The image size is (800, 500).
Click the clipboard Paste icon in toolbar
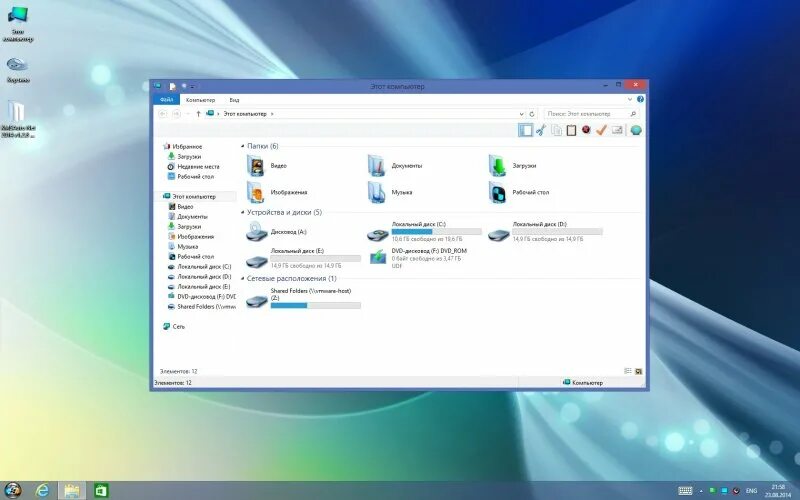tap(571, 130)
